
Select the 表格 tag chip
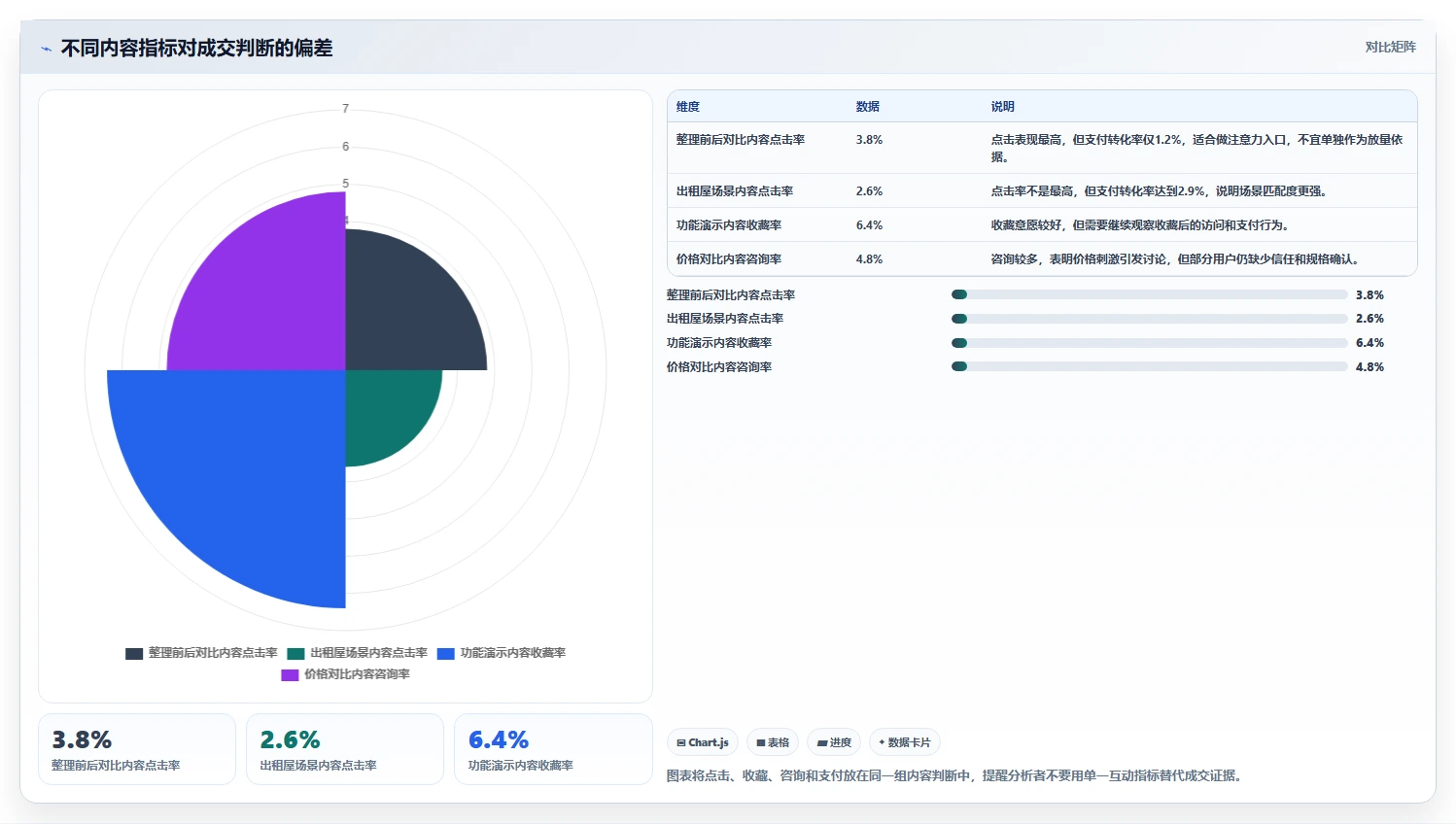click(x=773, y=742)
